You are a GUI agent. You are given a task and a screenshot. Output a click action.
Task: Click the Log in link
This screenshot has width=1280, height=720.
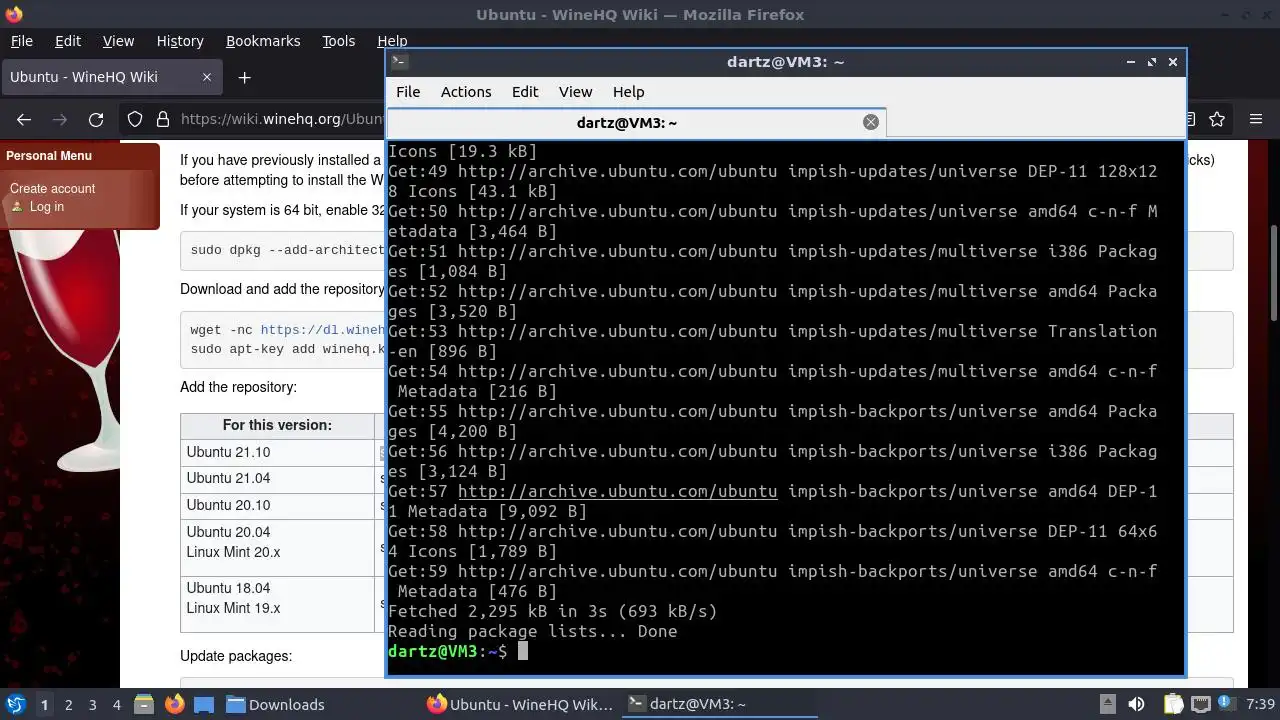click(x=46, y=206)
